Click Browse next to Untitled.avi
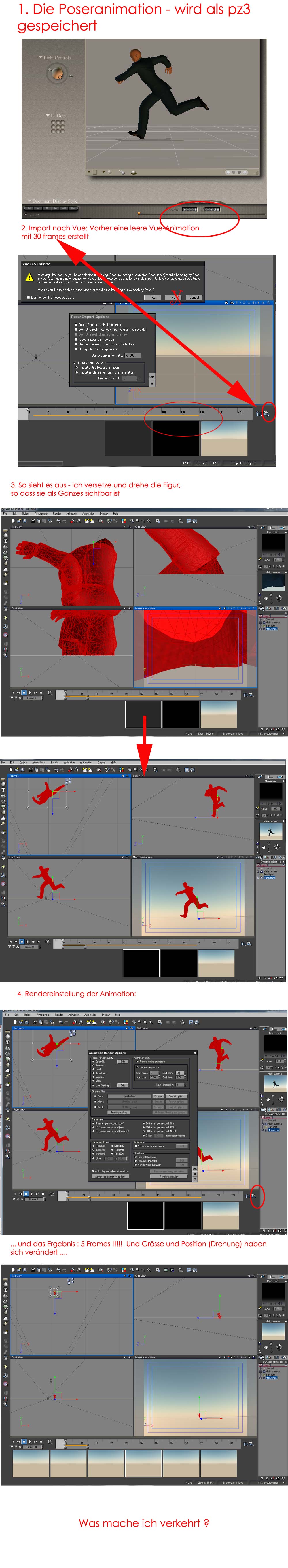The height and width of the screenshot is (1568, 288). 158,1096
